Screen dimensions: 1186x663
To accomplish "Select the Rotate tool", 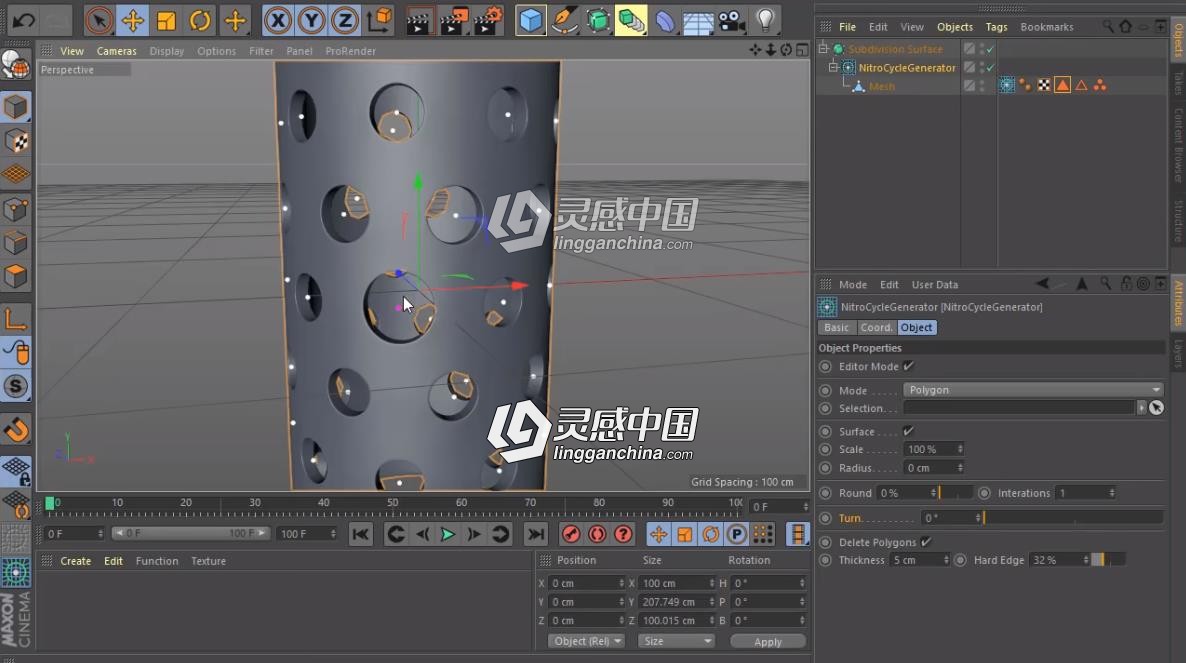I will coord(200,20).
